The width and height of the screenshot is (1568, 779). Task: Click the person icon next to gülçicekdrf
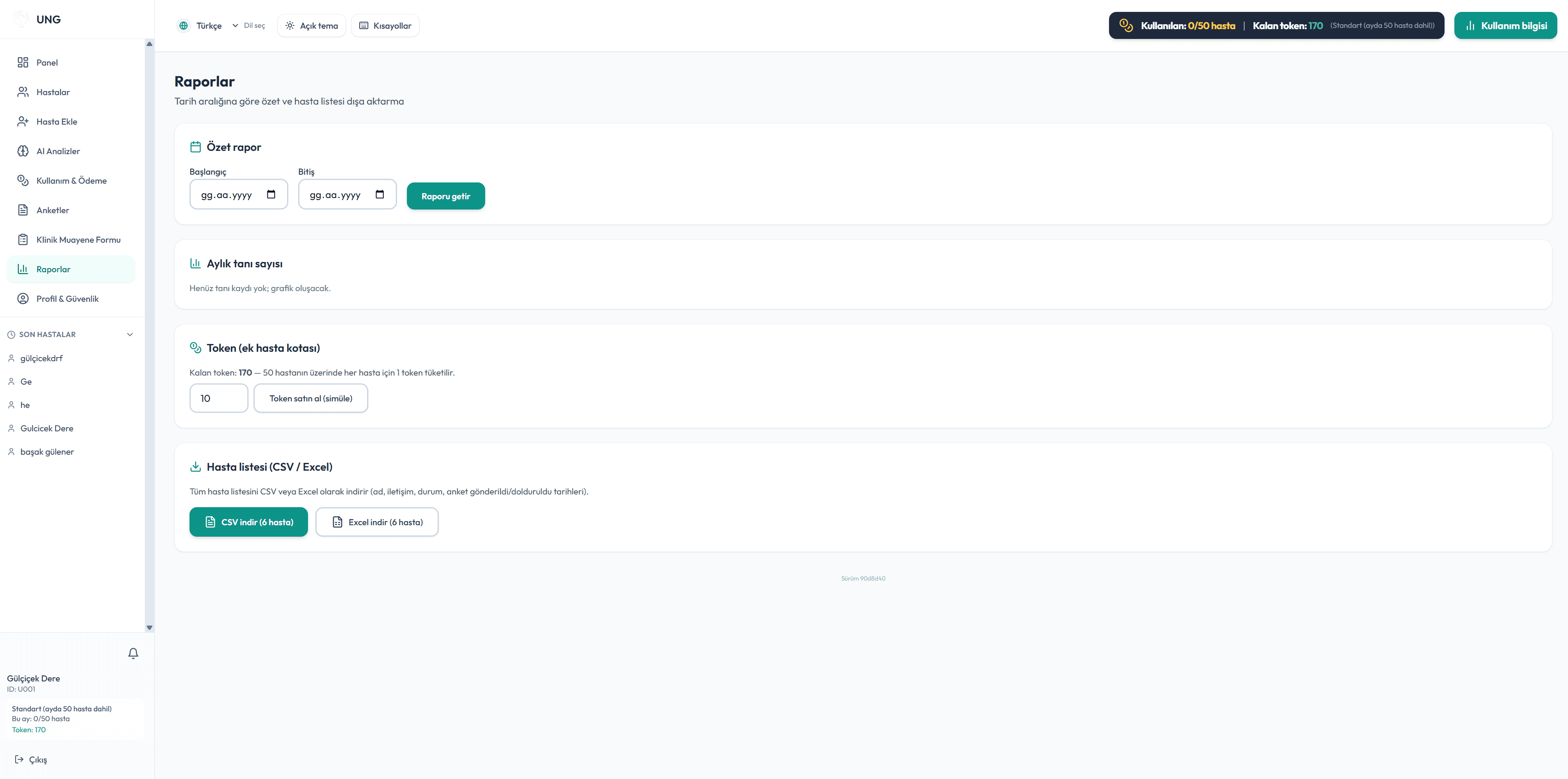click(x=11, y=358)
